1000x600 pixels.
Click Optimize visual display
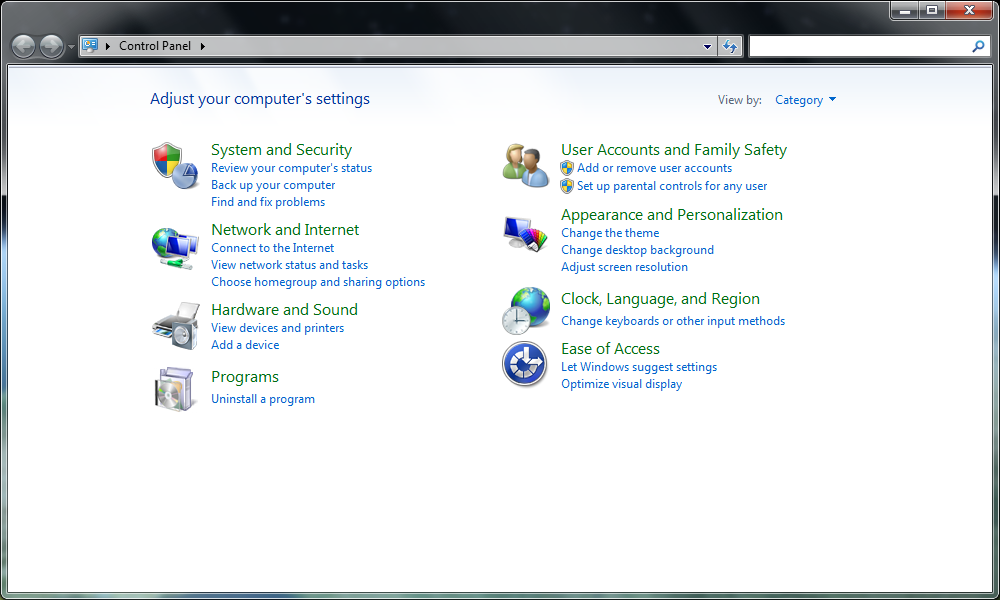click(621, 384)
